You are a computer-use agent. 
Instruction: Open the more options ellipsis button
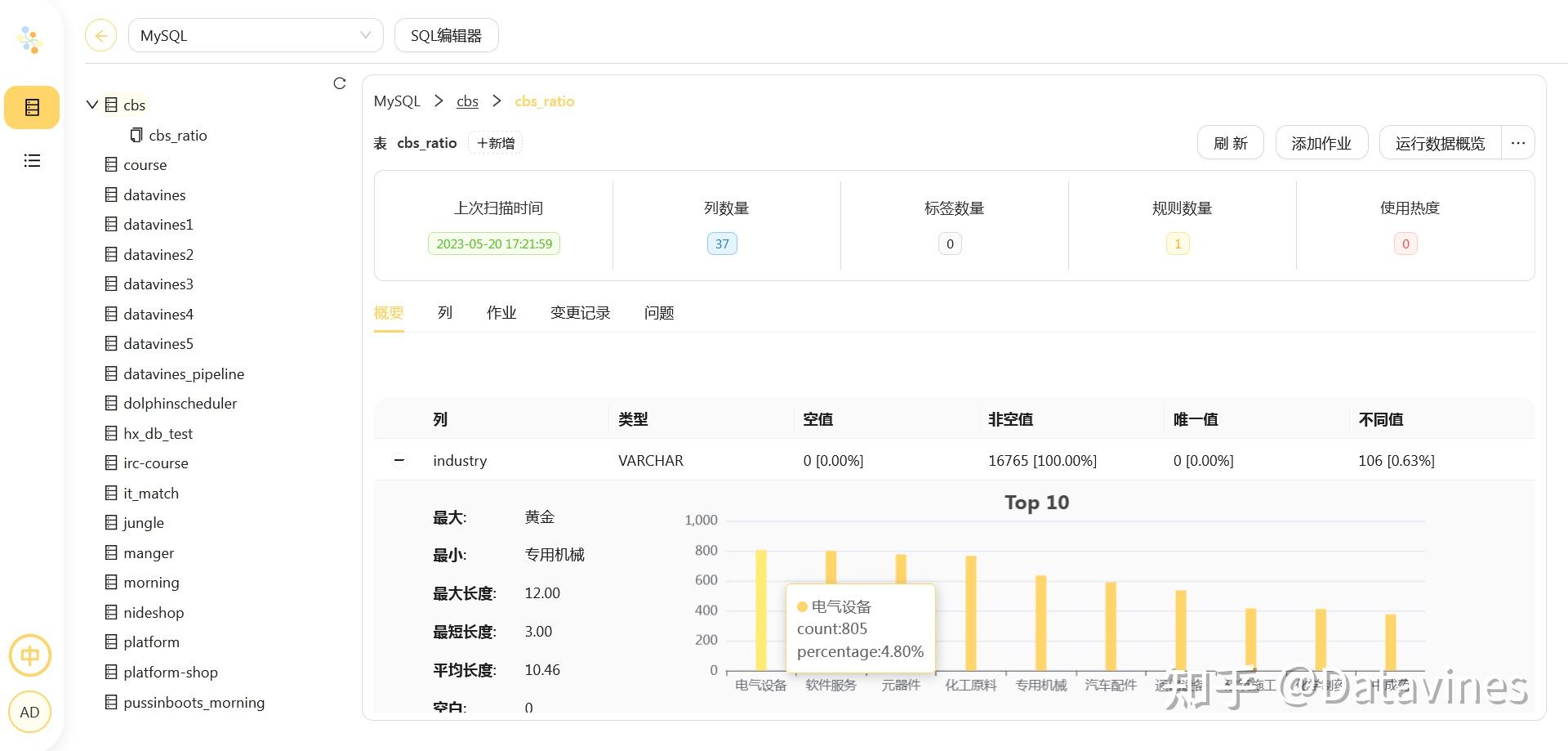pyautogui.click(x=1518, y=143)
